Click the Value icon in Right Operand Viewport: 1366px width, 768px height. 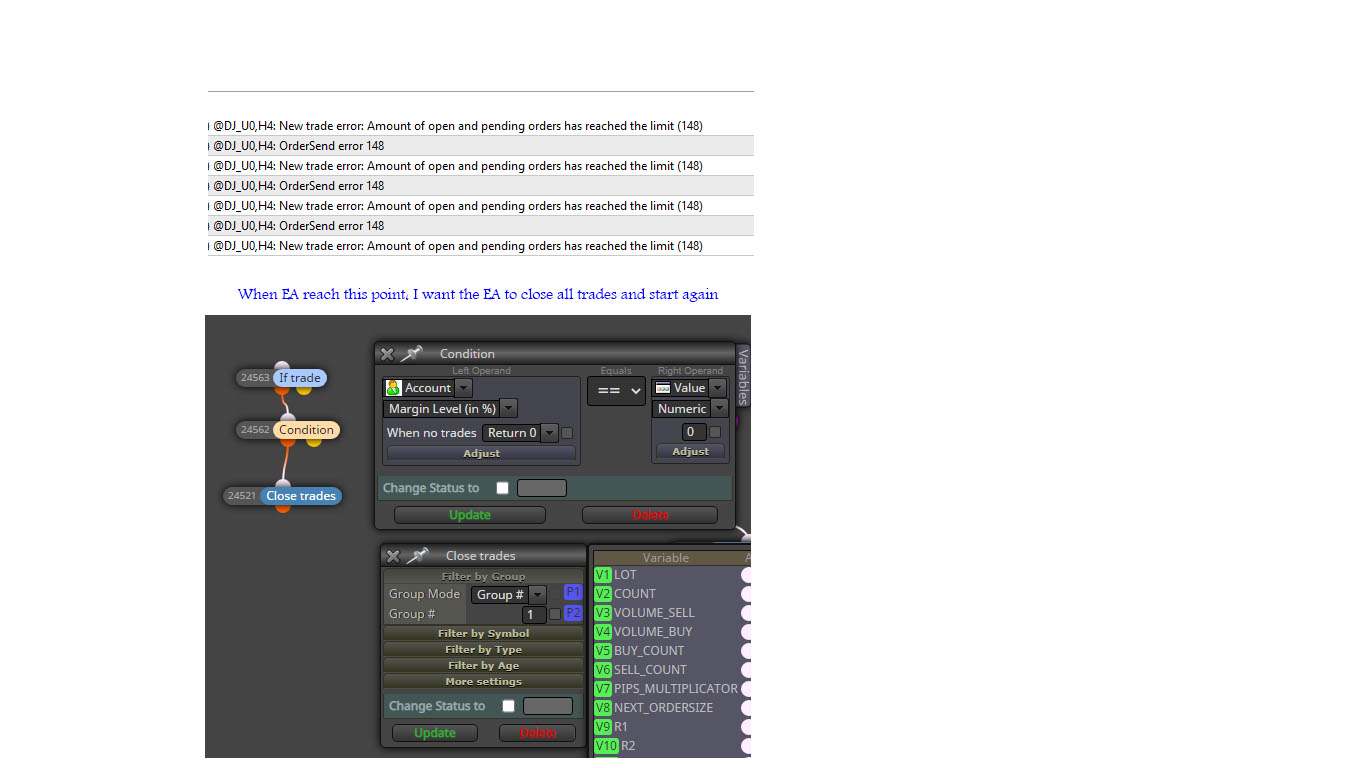pyautogui.click(x=662, y=388)
